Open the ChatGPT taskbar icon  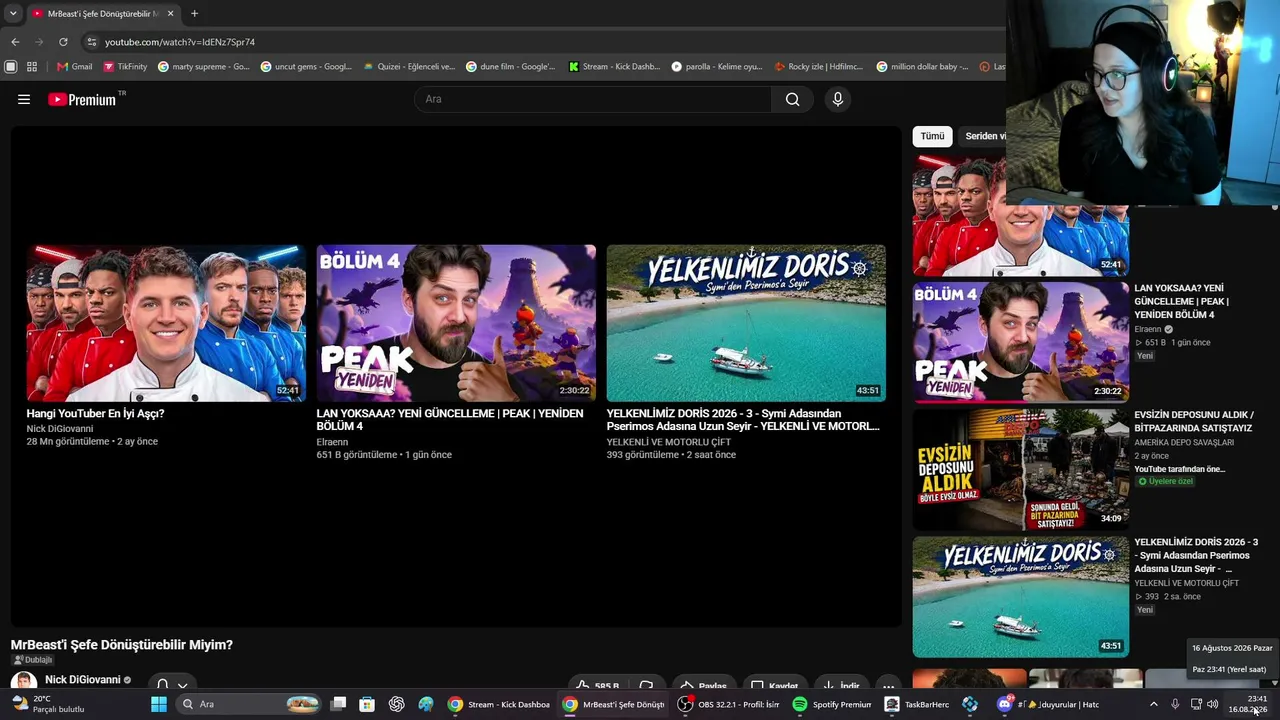(397, 704)
